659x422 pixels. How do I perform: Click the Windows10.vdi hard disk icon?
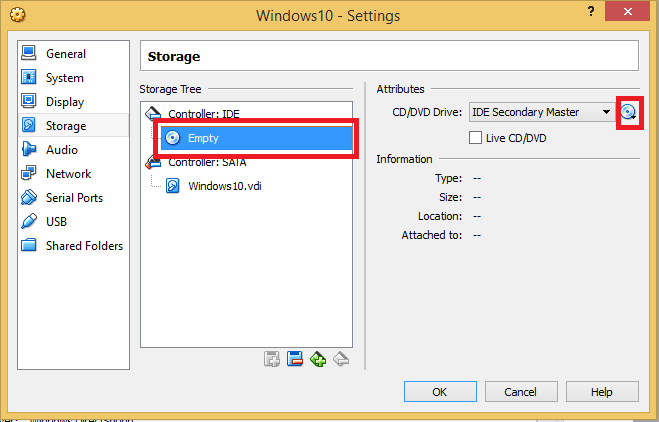pos(173,186)
